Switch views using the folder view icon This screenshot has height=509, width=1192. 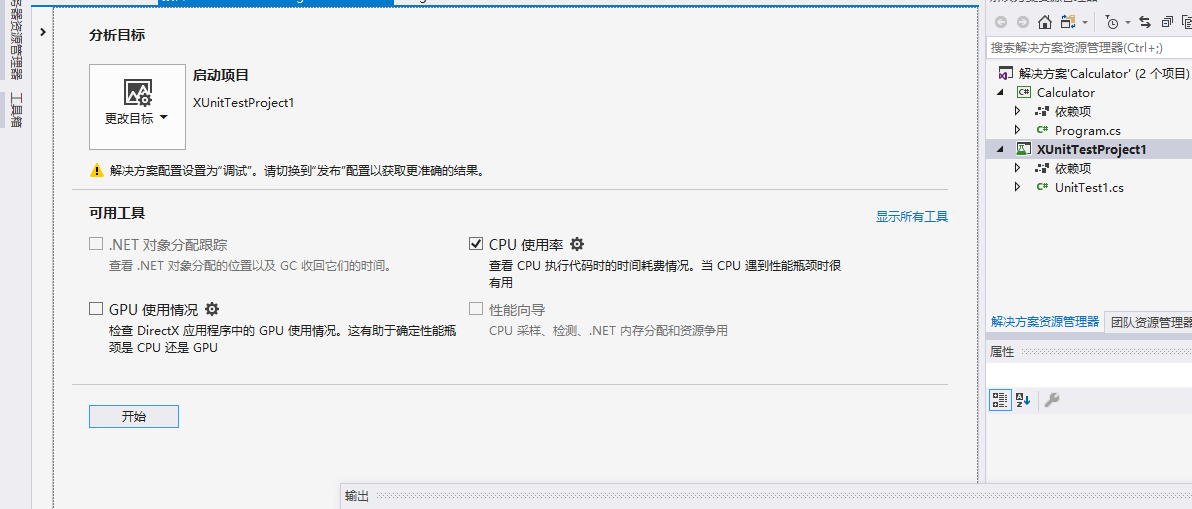coord(1069,22)
